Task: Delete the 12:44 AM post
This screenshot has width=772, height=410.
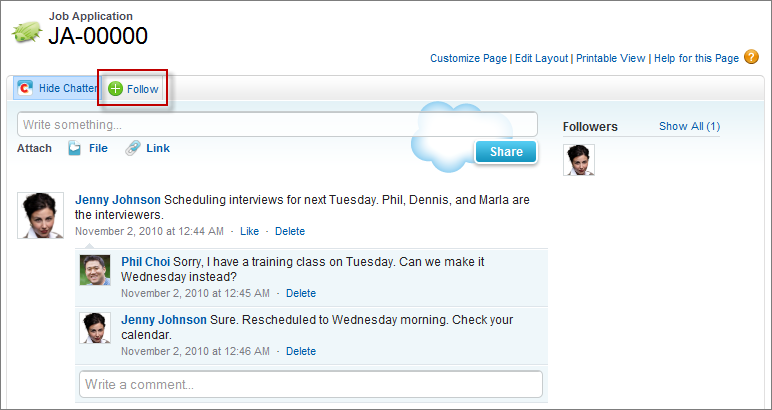Action: (x=290, y=231)
